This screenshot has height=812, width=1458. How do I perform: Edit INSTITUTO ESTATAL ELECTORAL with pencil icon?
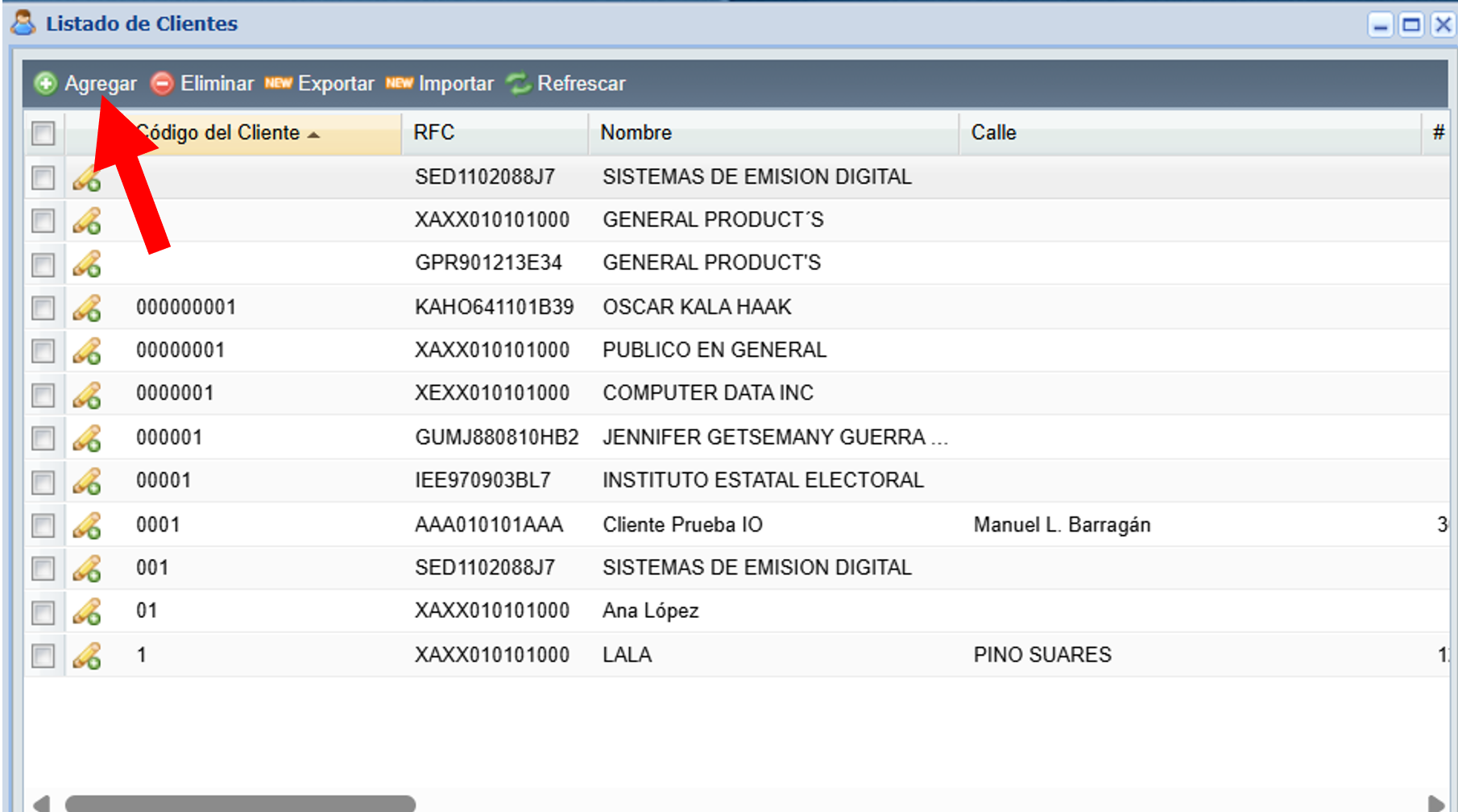coord(87,482)
